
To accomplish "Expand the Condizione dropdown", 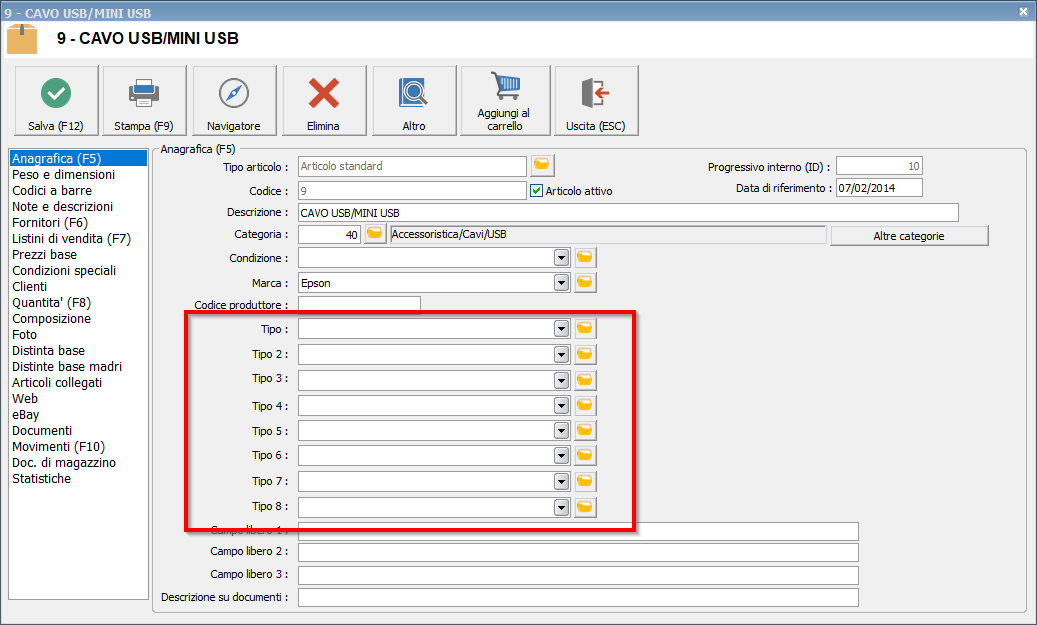I will pos(561,258).
